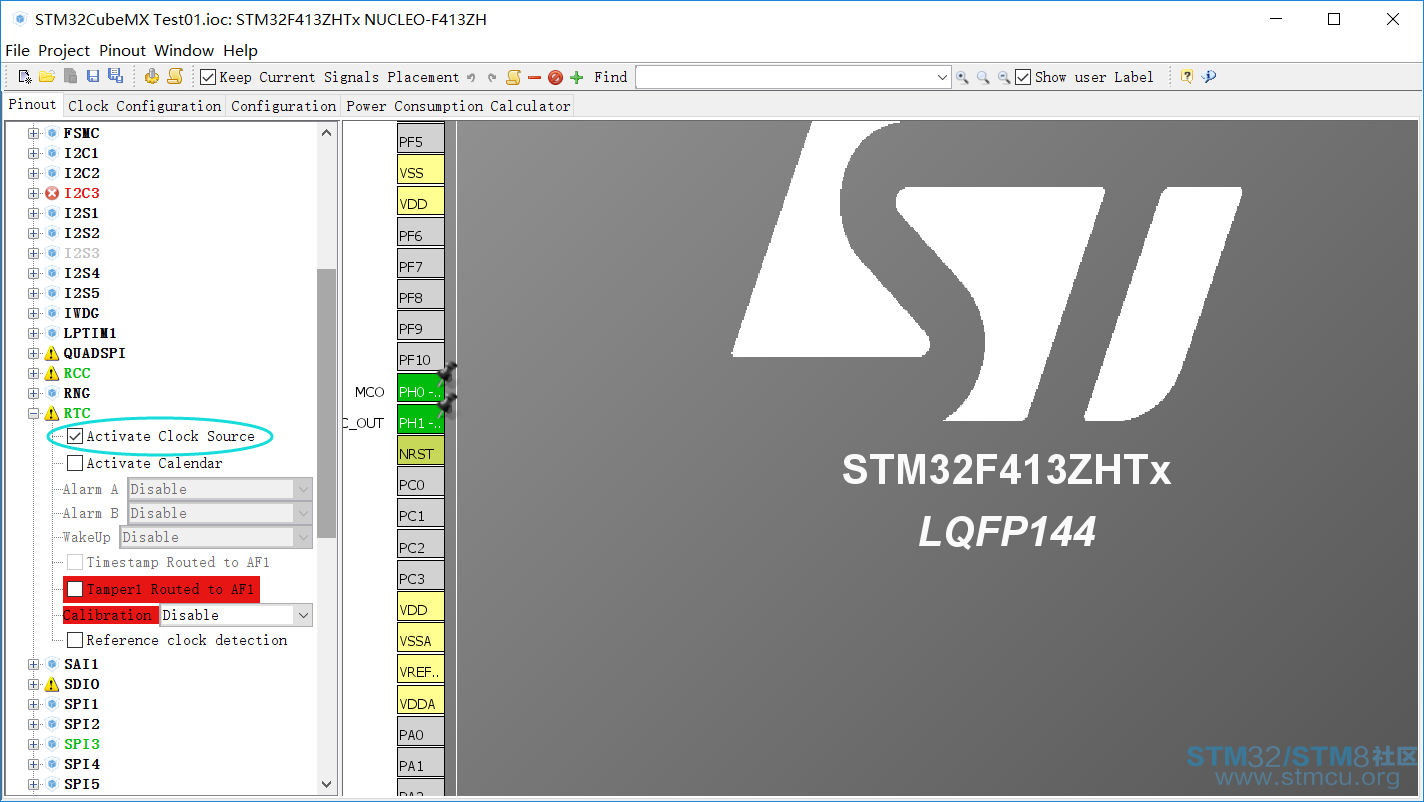Click the pushpin icon on pin PH1
Viewport: 1424px width, 802px height.
(447, 403)
